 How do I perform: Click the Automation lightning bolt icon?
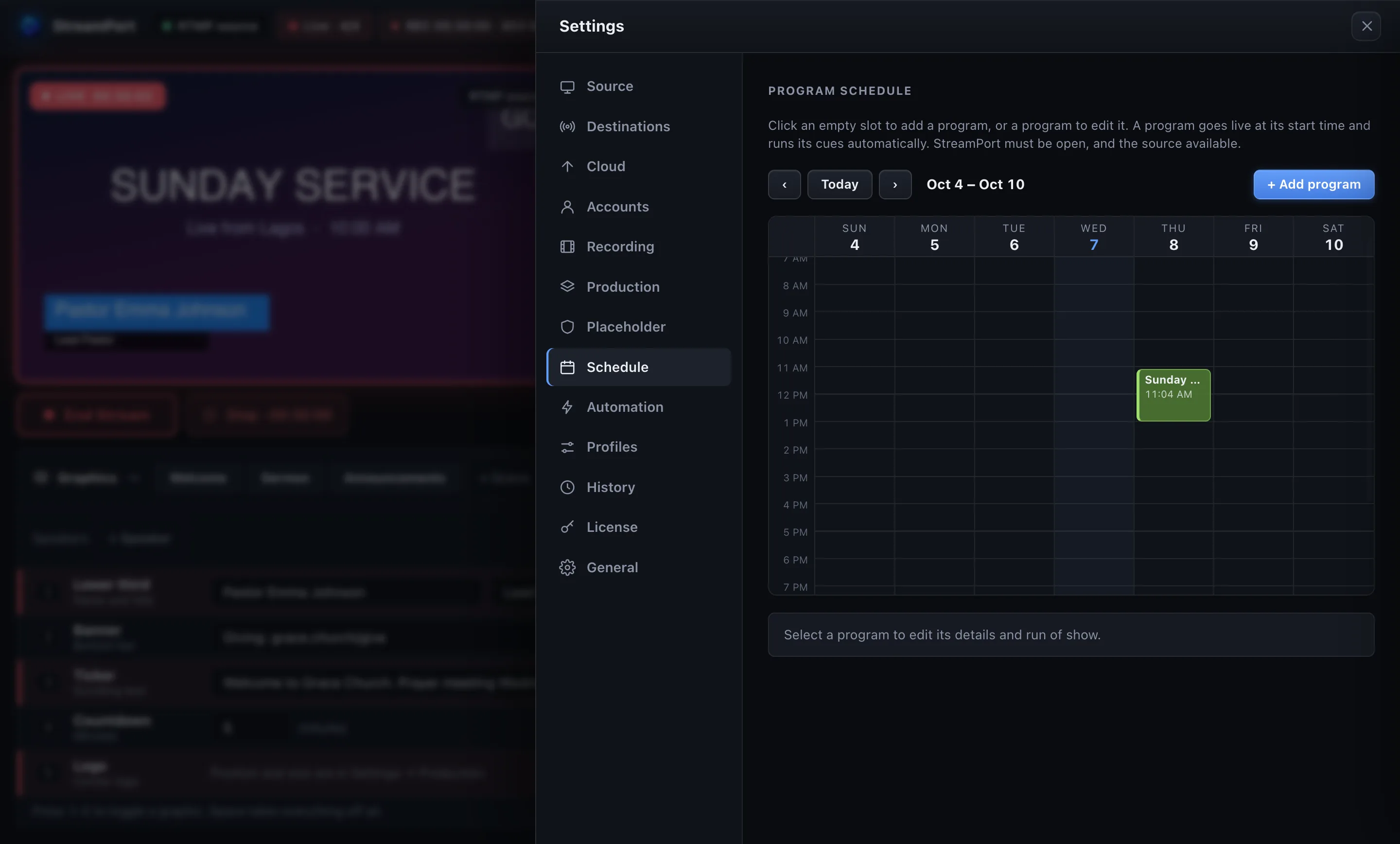[x=567, y=407]
